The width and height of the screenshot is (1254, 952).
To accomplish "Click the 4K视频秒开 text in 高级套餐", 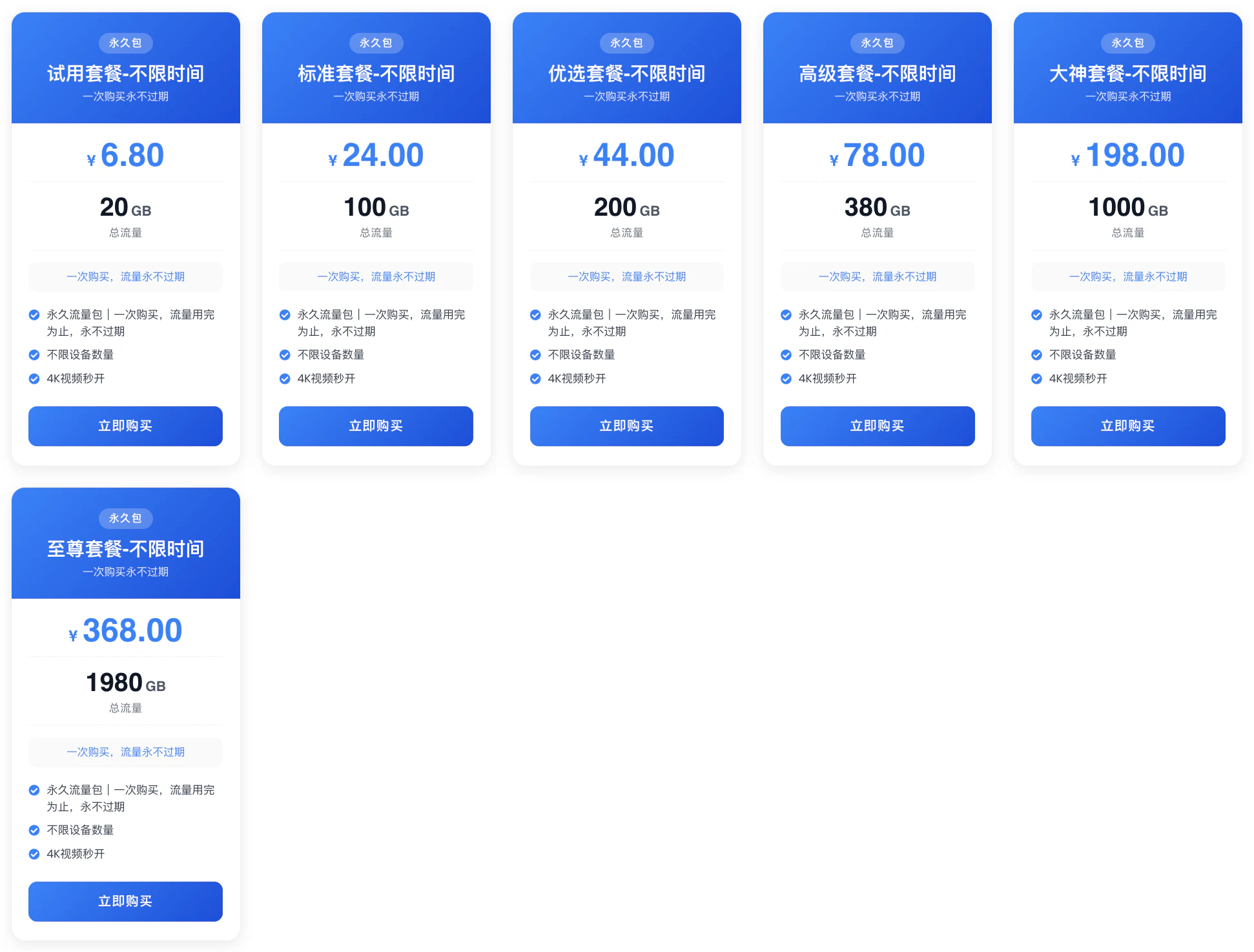I will point(827,378).
